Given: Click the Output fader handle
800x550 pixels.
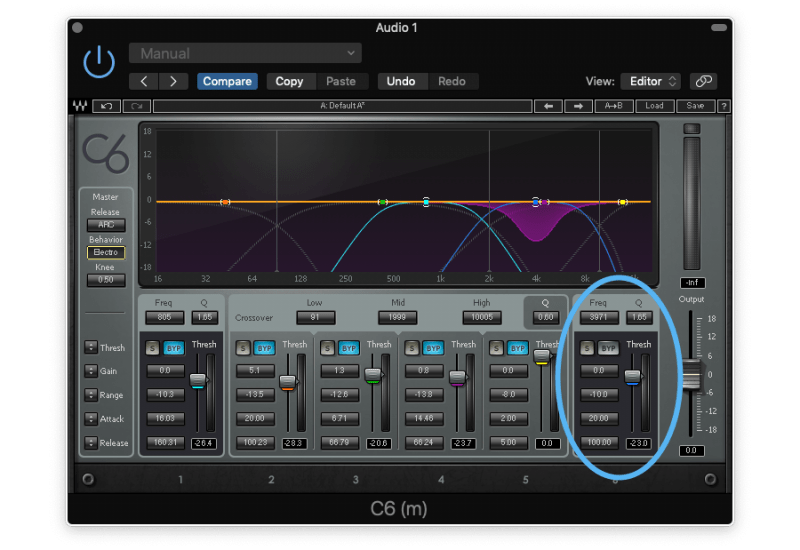Looking at the screenshot, I should pos(692,375).
